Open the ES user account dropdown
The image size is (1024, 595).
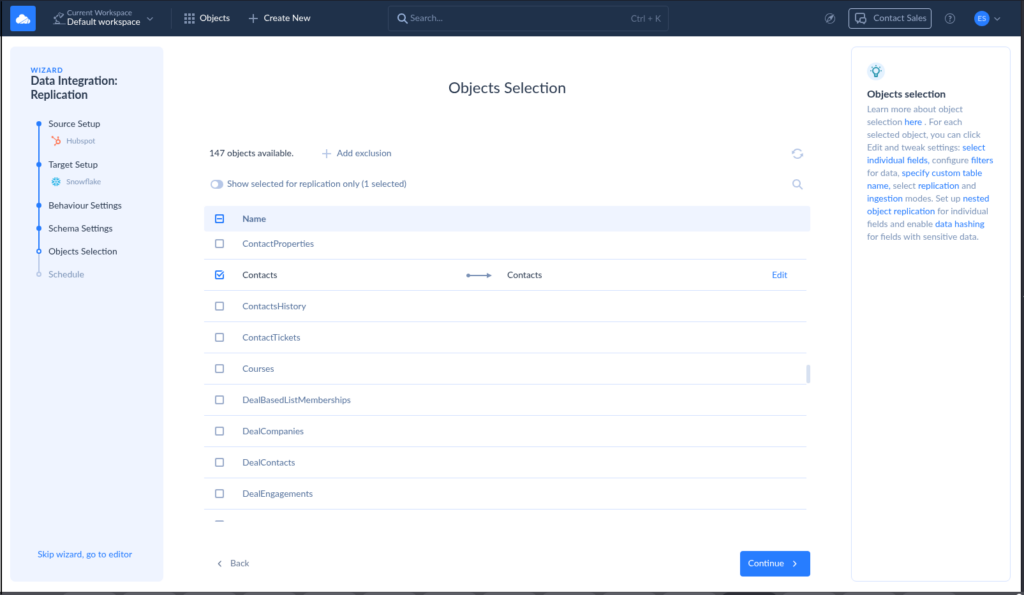point(987,18)
